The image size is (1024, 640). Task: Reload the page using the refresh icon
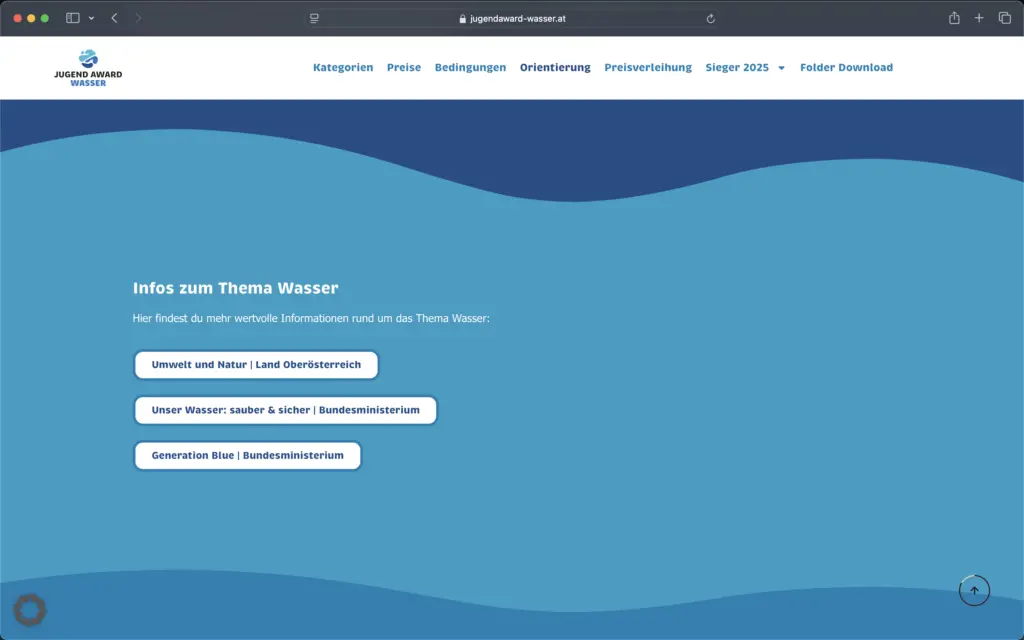(710, 17)
